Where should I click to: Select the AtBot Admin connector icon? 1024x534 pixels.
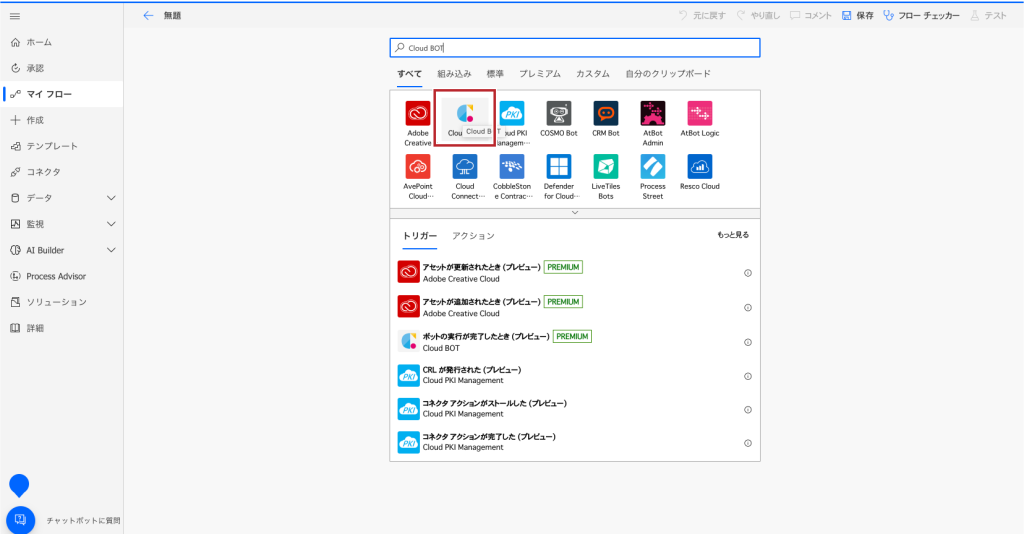tap(653, 114)
